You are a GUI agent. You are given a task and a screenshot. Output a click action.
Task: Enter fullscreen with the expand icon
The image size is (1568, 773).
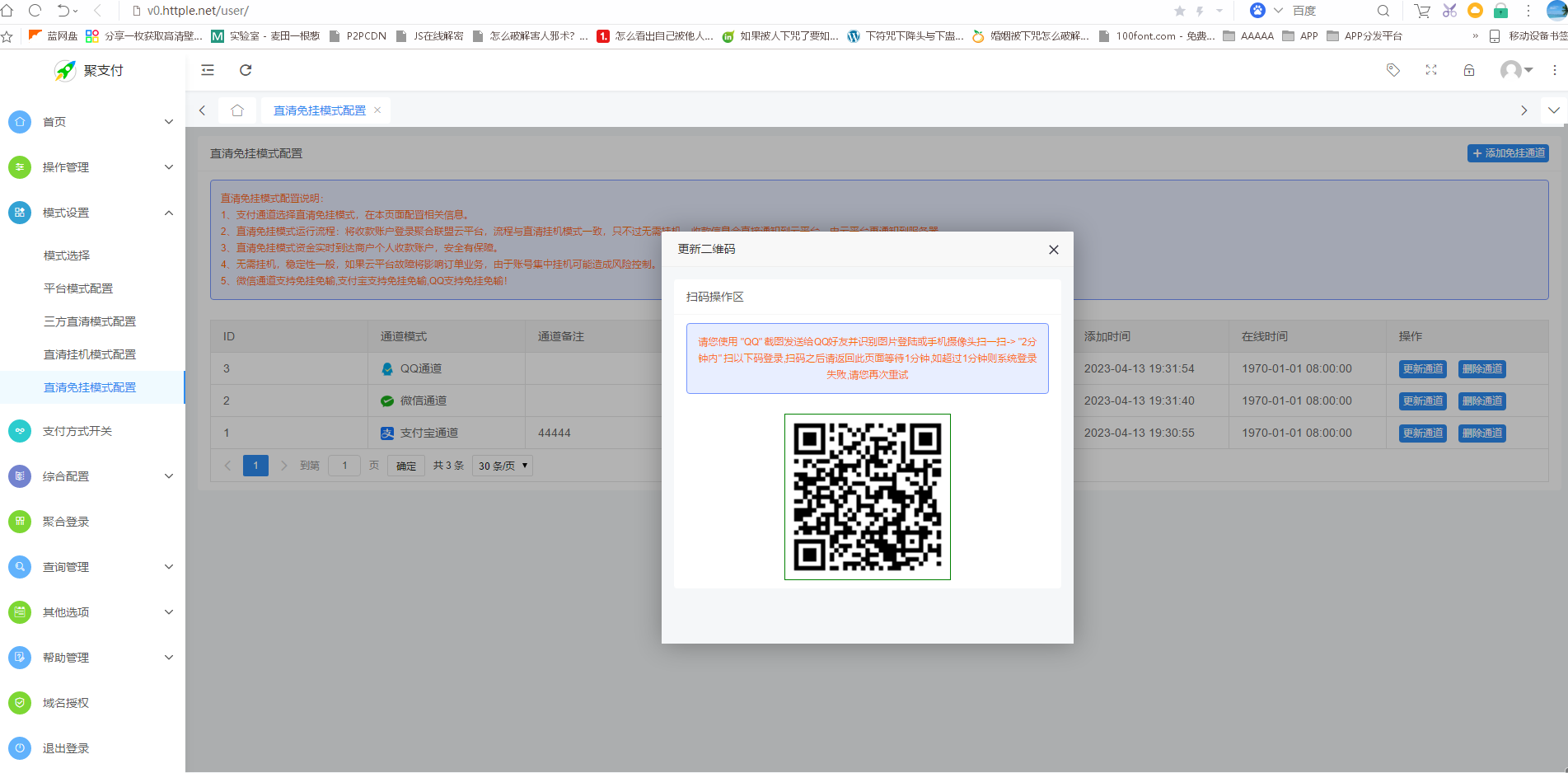click(1431, 70)
